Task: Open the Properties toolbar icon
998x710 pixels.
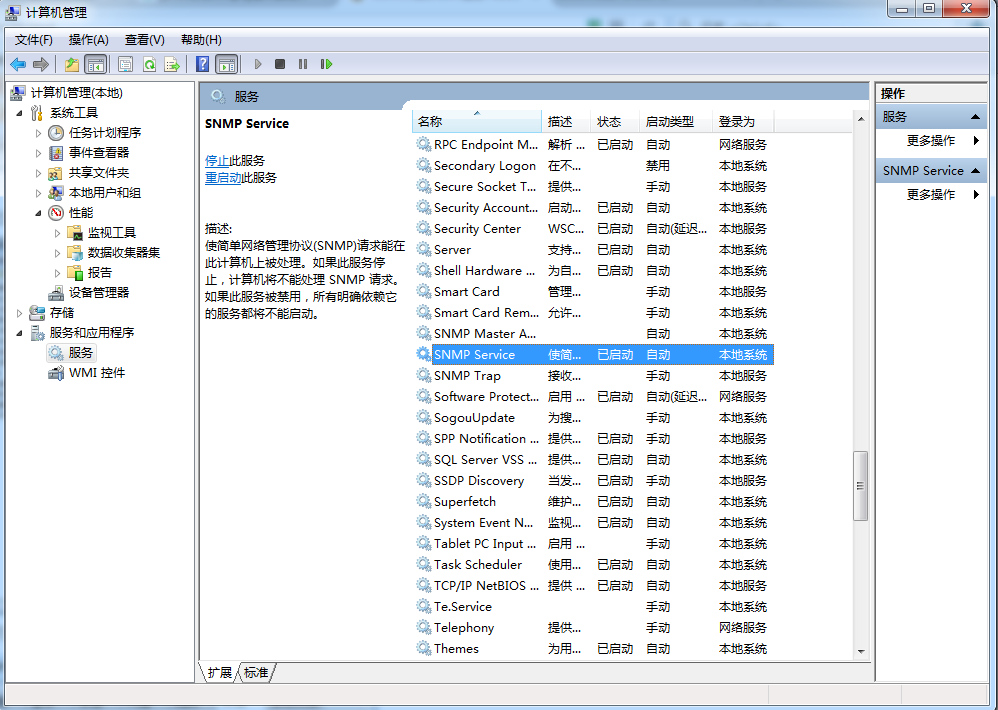Action: point(125,64)
